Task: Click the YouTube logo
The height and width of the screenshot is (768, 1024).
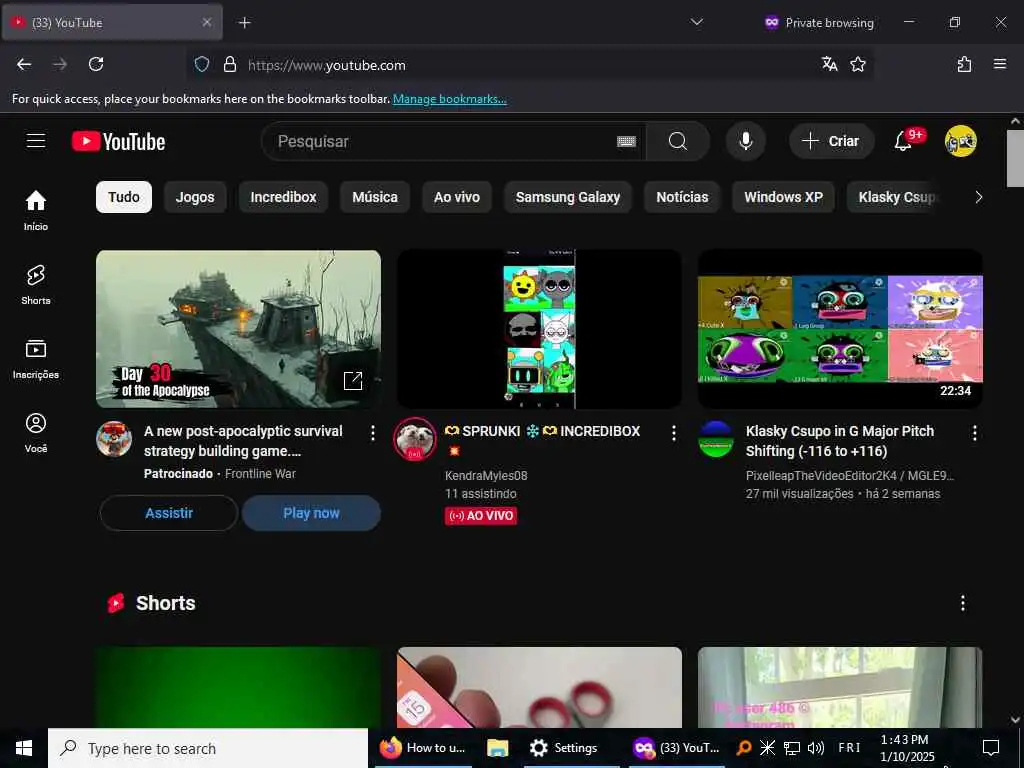Action: [118, 142]
